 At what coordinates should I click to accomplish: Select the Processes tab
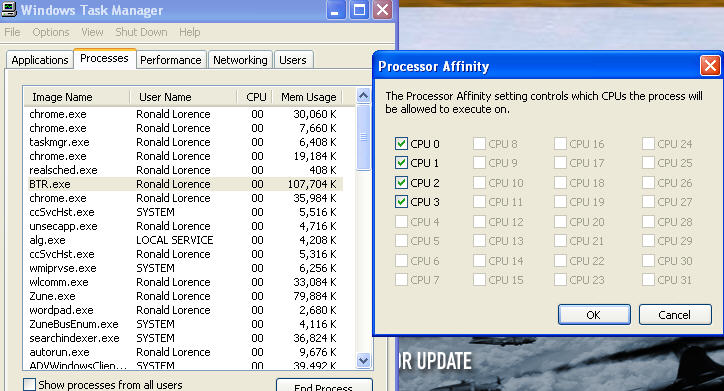click(104, 58)
